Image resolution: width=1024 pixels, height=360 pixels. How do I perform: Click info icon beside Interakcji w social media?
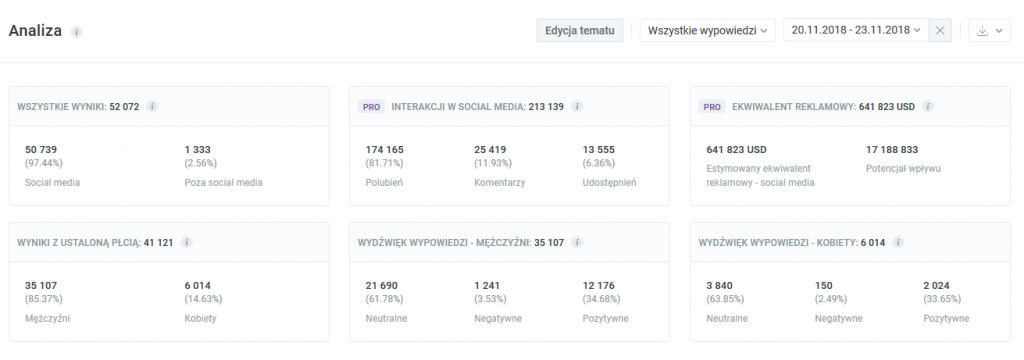point(577,106)
